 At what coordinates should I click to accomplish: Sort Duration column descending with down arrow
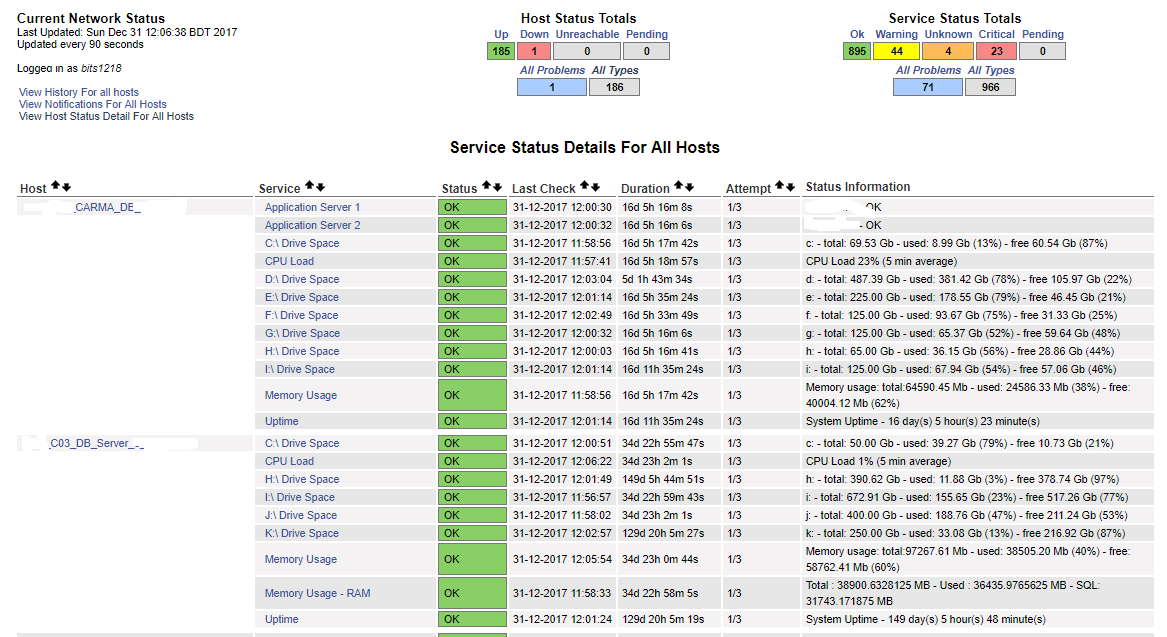[x=689, y=186]
